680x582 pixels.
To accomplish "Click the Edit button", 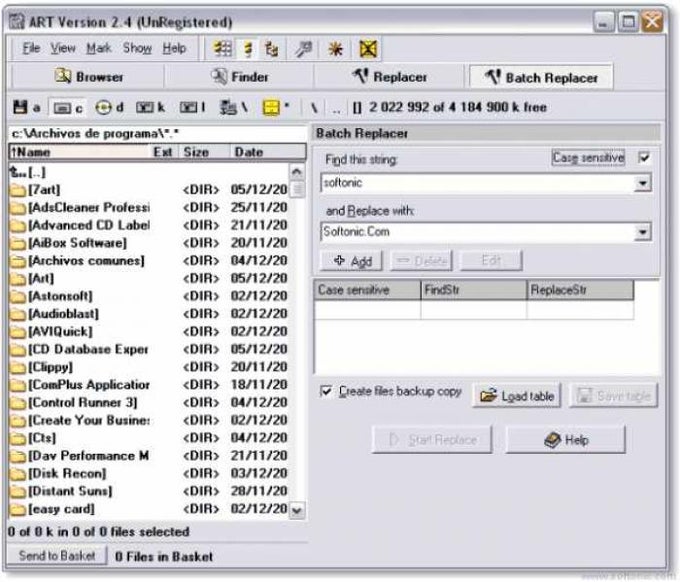I will tap(491, 261).
